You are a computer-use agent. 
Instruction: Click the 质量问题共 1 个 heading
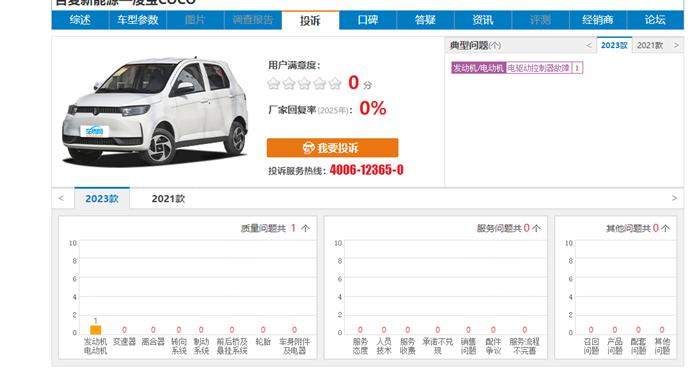click(x=275, y=228)
